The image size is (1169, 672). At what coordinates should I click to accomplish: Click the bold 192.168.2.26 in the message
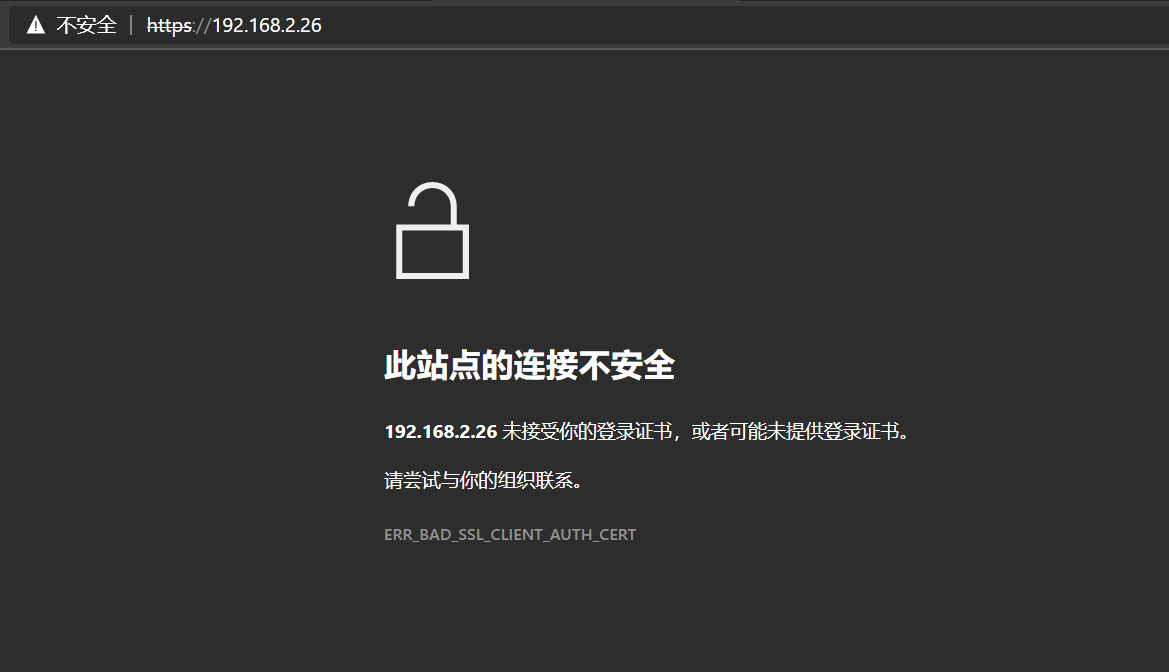point(441,432)
